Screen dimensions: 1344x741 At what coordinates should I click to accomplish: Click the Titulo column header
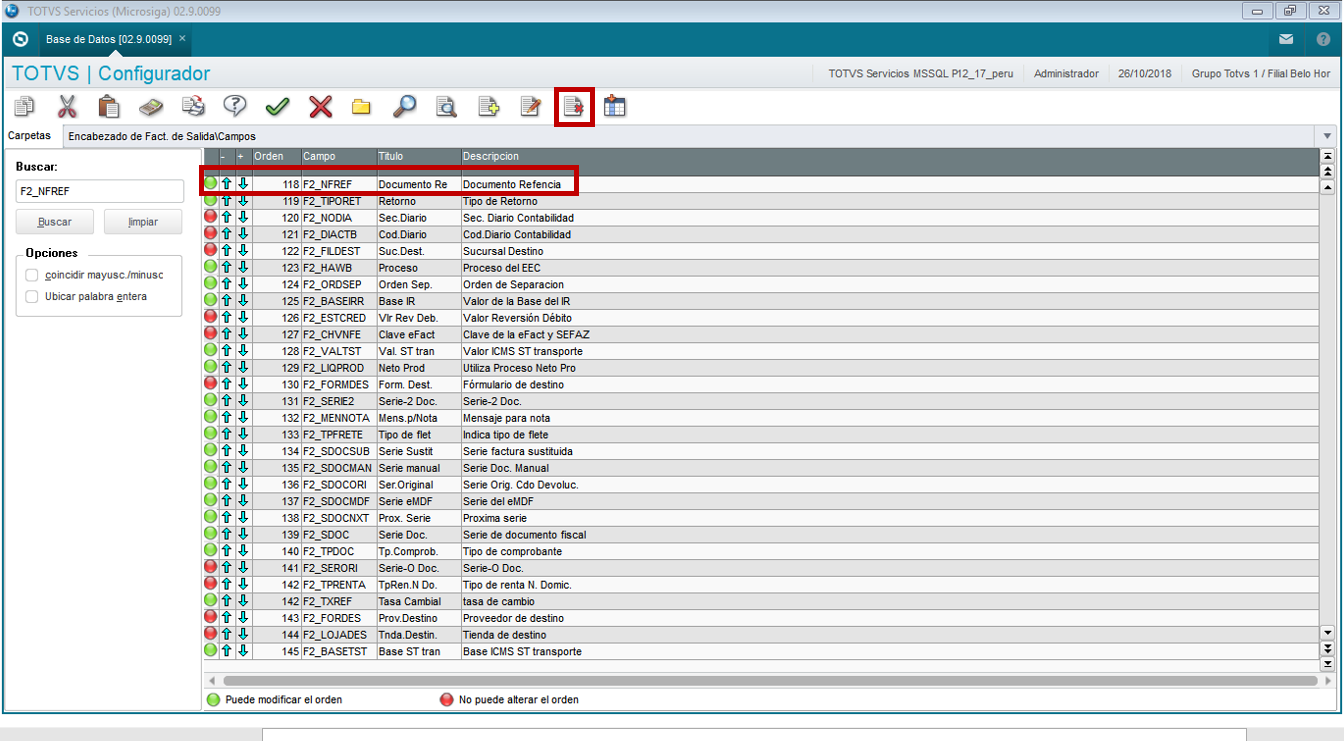(418, 157)
